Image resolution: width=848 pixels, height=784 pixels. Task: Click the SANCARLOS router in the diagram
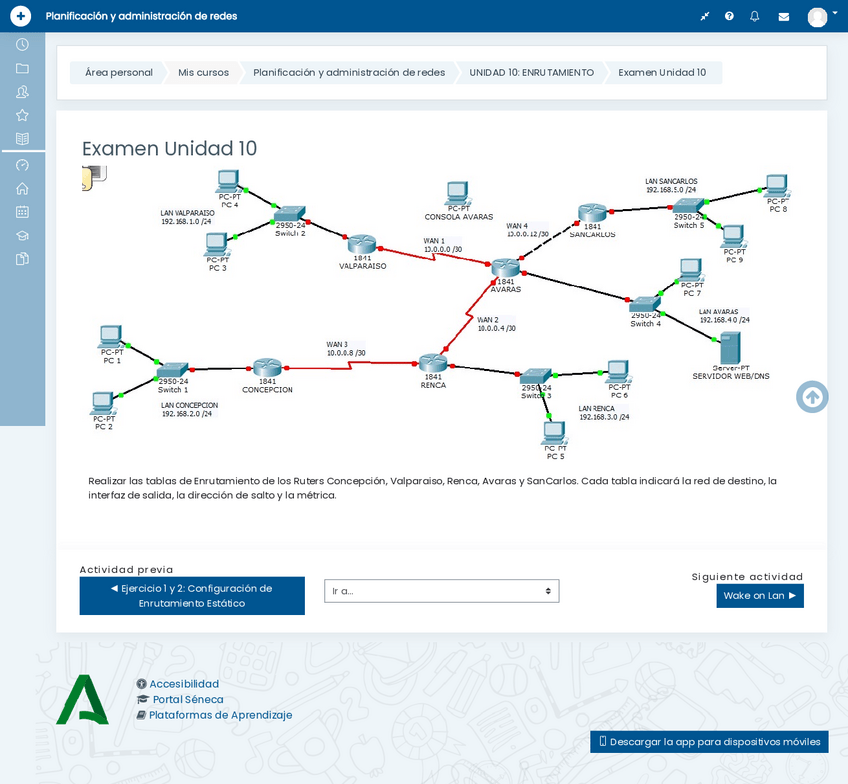click(592, 213)
